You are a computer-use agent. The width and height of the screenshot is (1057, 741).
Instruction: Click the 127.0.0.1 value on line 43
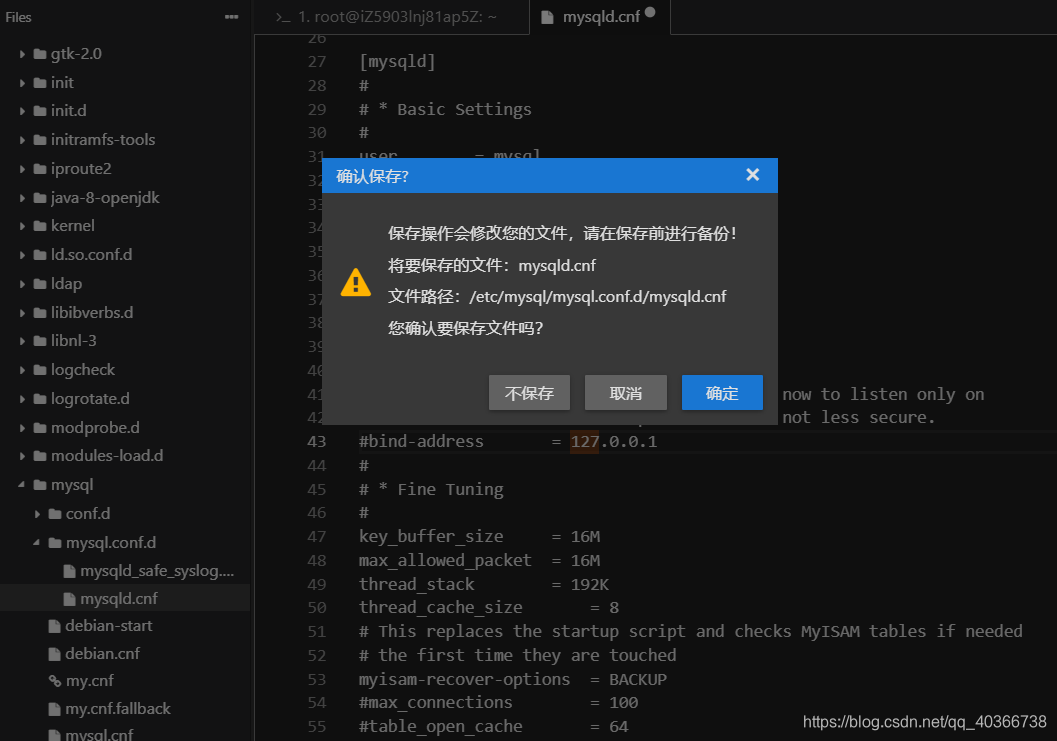pyautogui.click(x=613, y=442)
